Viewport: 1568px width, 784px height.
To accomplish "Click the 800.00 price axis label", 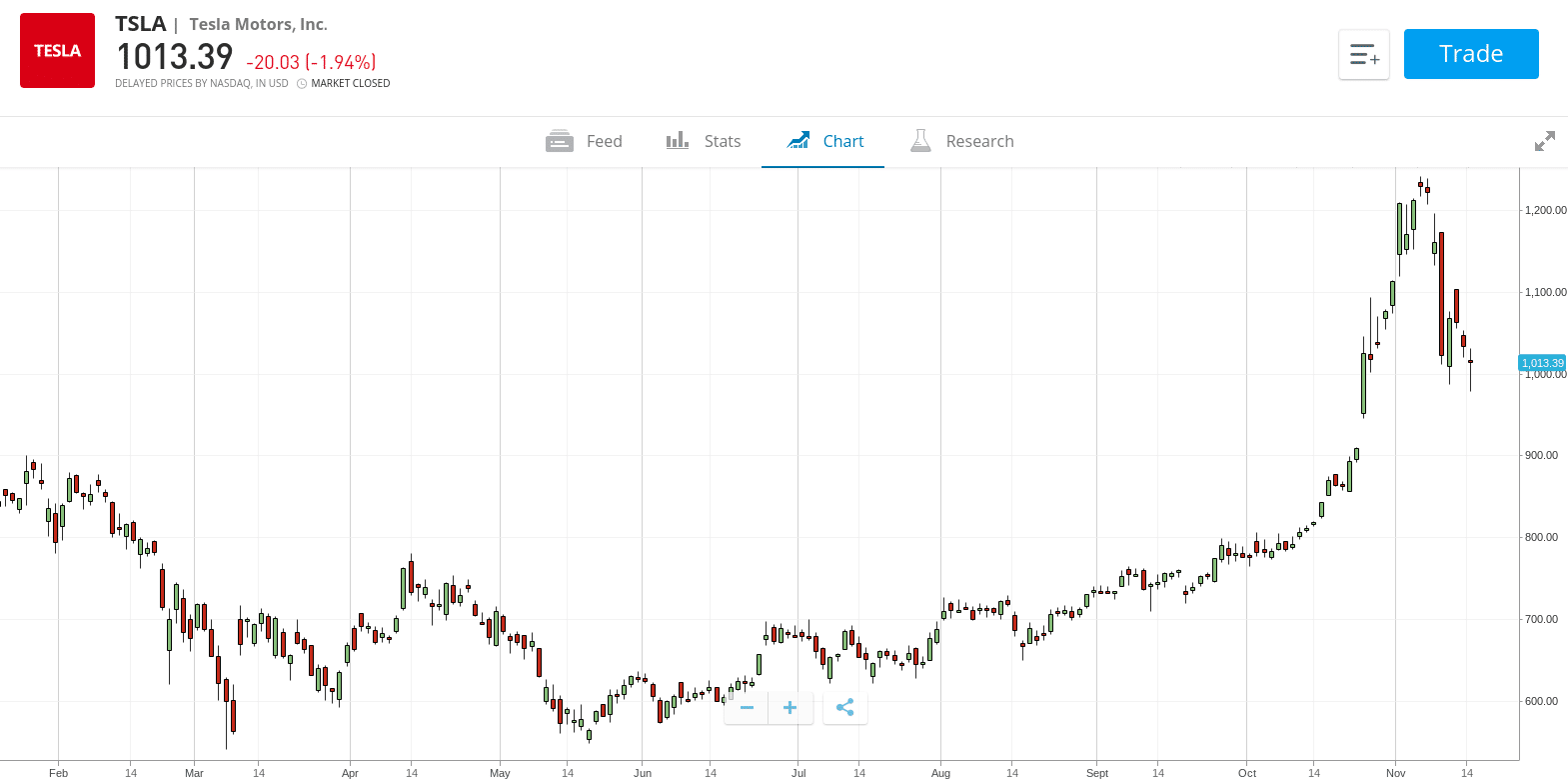I will tap(1541, 538).
